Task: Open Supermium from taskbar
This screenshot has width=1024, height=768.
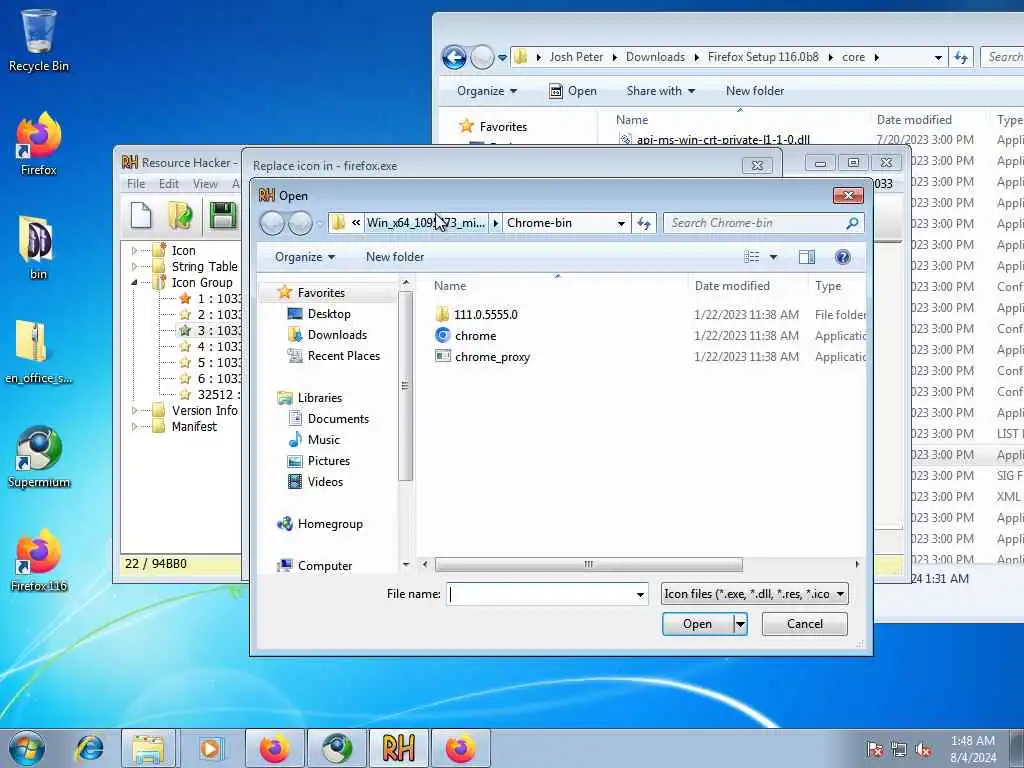Action: coord(336,748)
